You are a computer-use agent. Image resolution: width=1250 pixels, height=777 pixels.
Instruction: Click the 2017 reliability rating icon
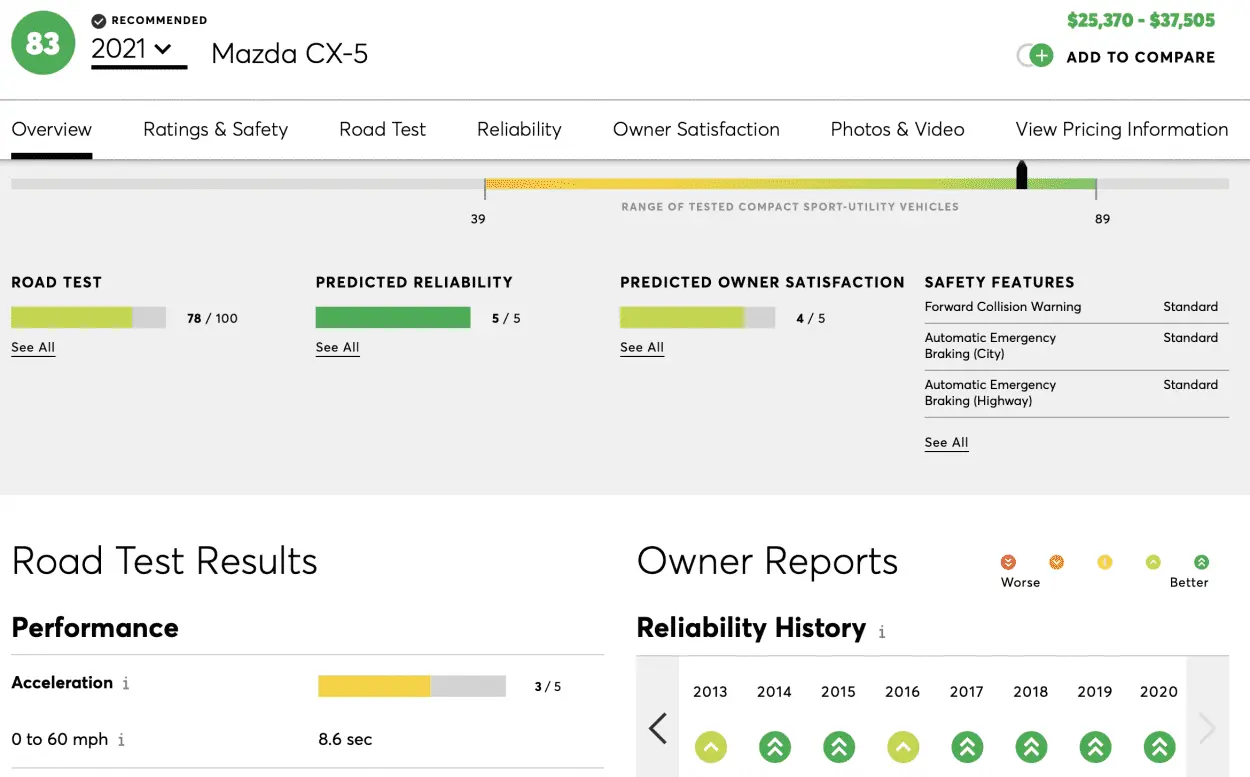pos(966,747)
